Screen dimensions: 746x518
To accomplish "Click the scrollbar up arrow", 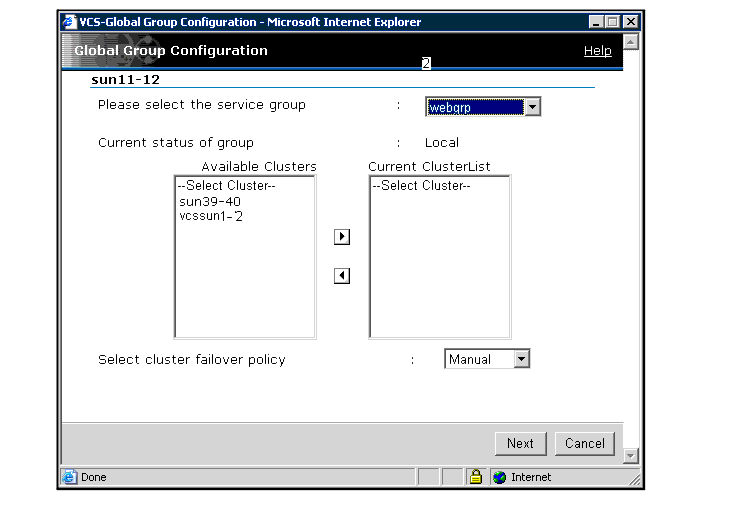I will [x=630, y=41].
